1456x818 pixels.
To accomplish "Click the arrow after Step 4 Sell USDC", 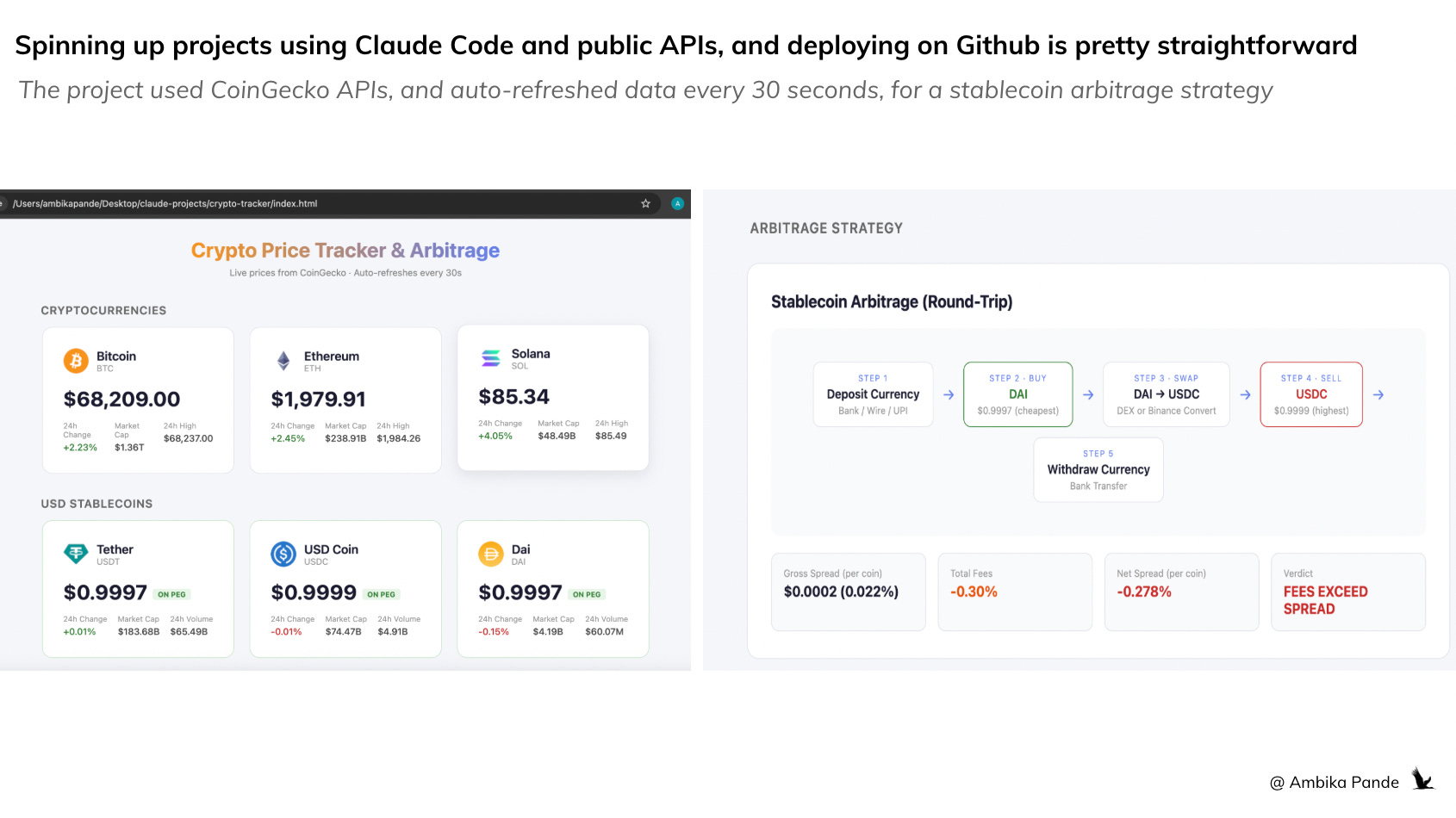I will coord(1378,394).
